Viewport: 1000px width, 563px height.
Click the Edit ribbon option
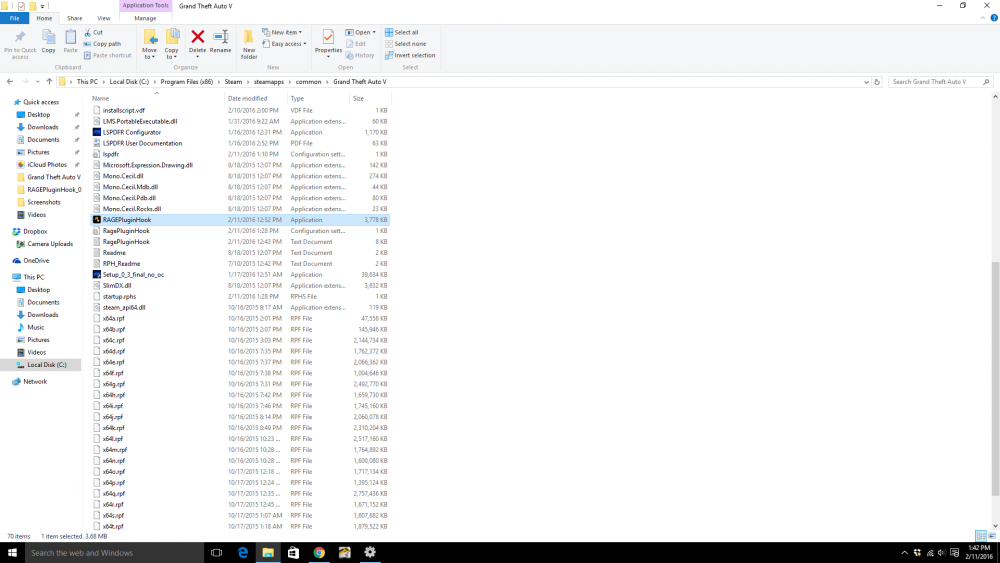point(356,44)
